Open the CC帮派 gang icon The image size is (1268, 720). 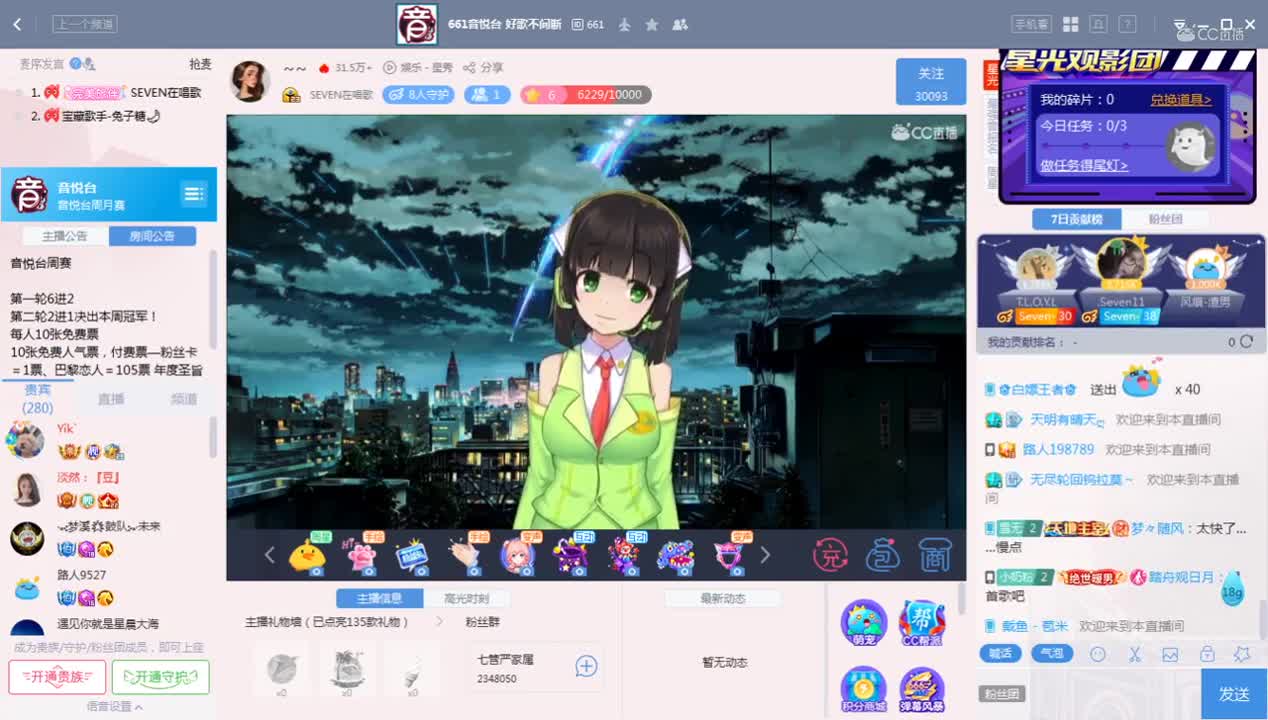point(922,623)
